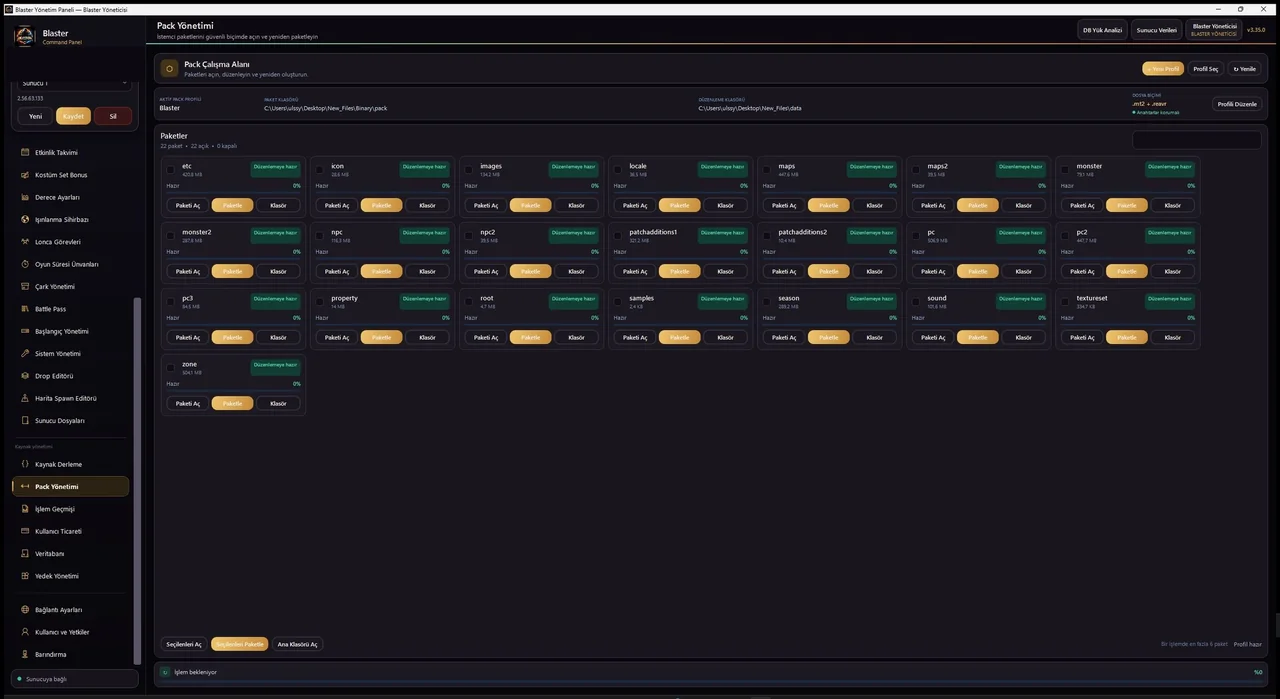Screen dimensions: 1280x699
Task: Click the İşlem Geçmişi document icon
Action: (x=24, y=509)
